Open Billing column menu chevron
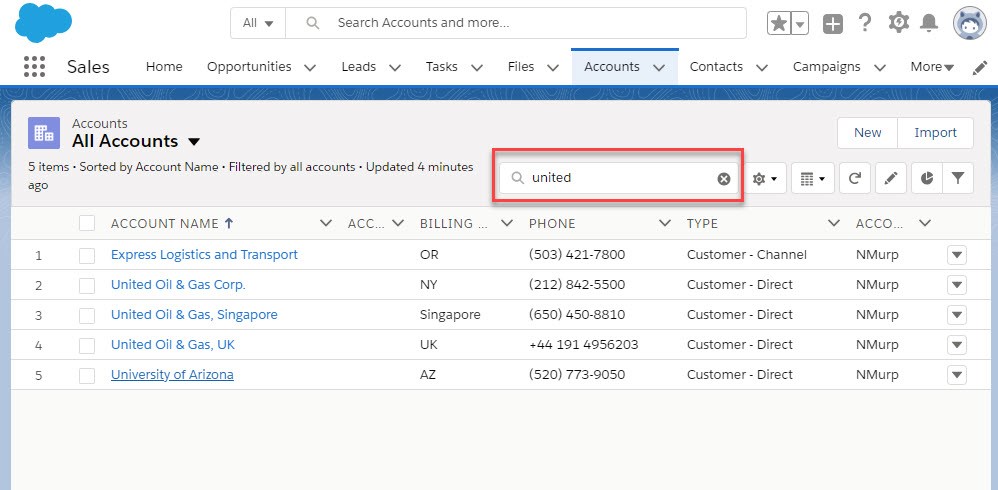998x490 pixels. [507, 223]
